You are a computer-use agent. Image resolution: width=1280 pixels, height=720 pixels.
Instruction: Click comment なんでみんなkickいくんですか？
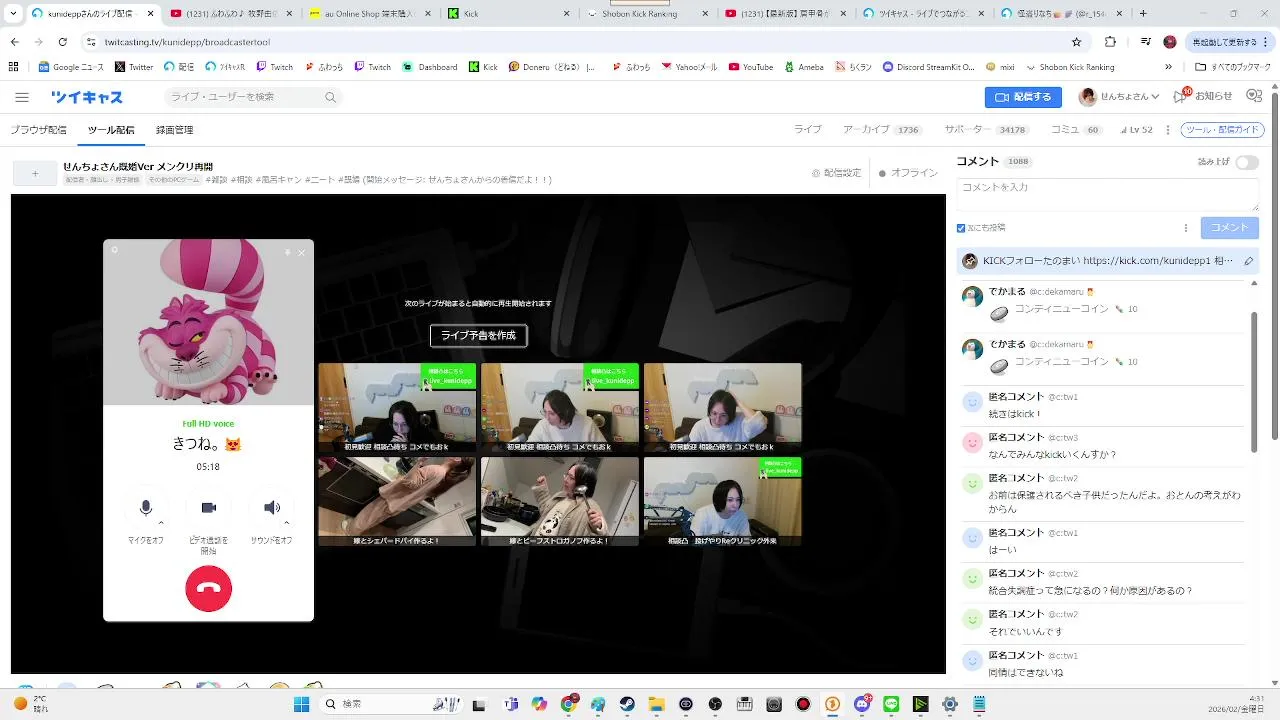[x=1052, y=455]
